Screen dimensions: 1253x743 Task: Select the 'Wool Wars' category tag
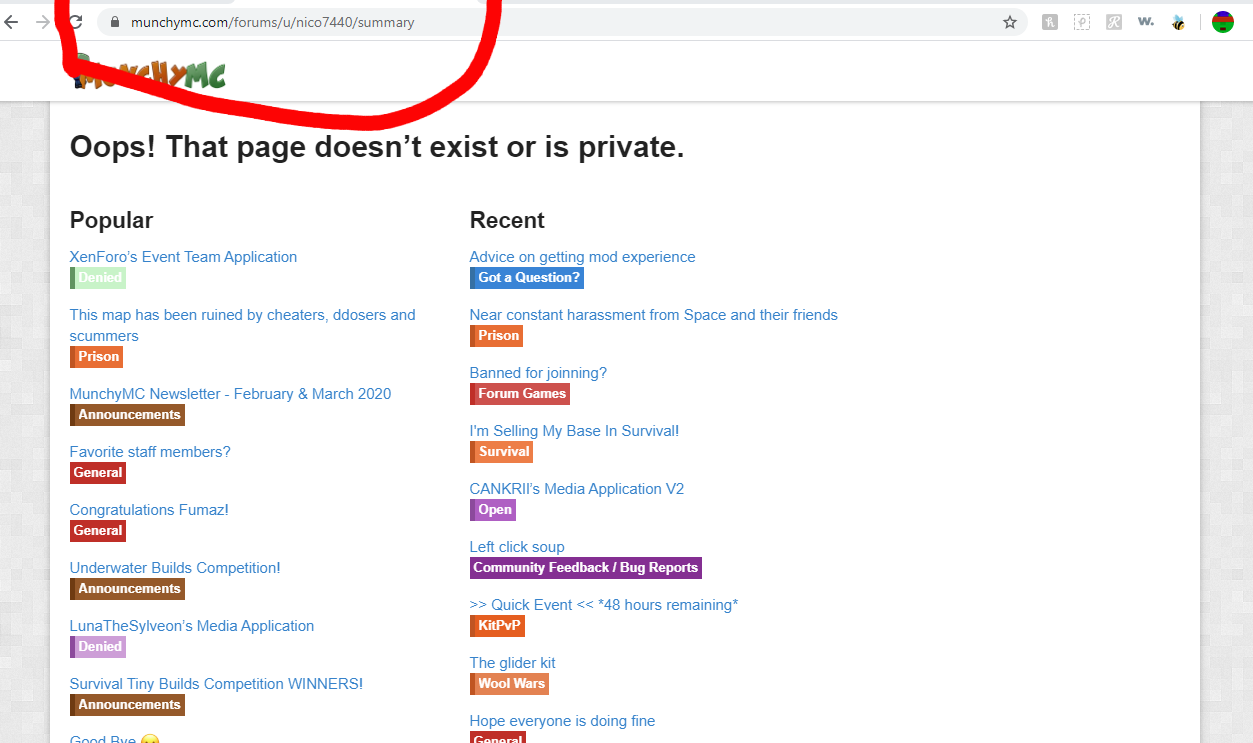(510, 684)
